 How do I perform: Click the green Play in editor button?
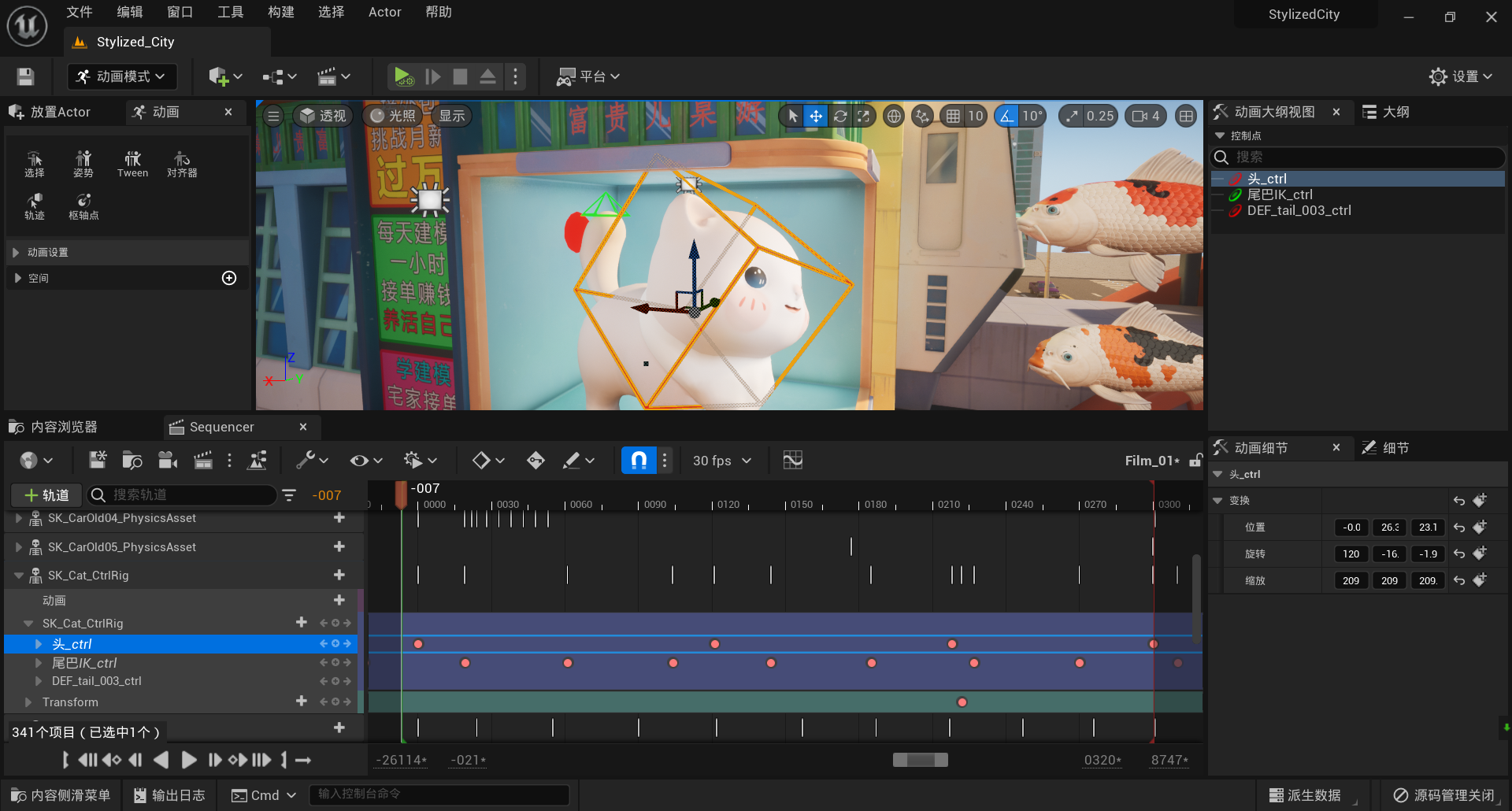click(x=402, y=76)
